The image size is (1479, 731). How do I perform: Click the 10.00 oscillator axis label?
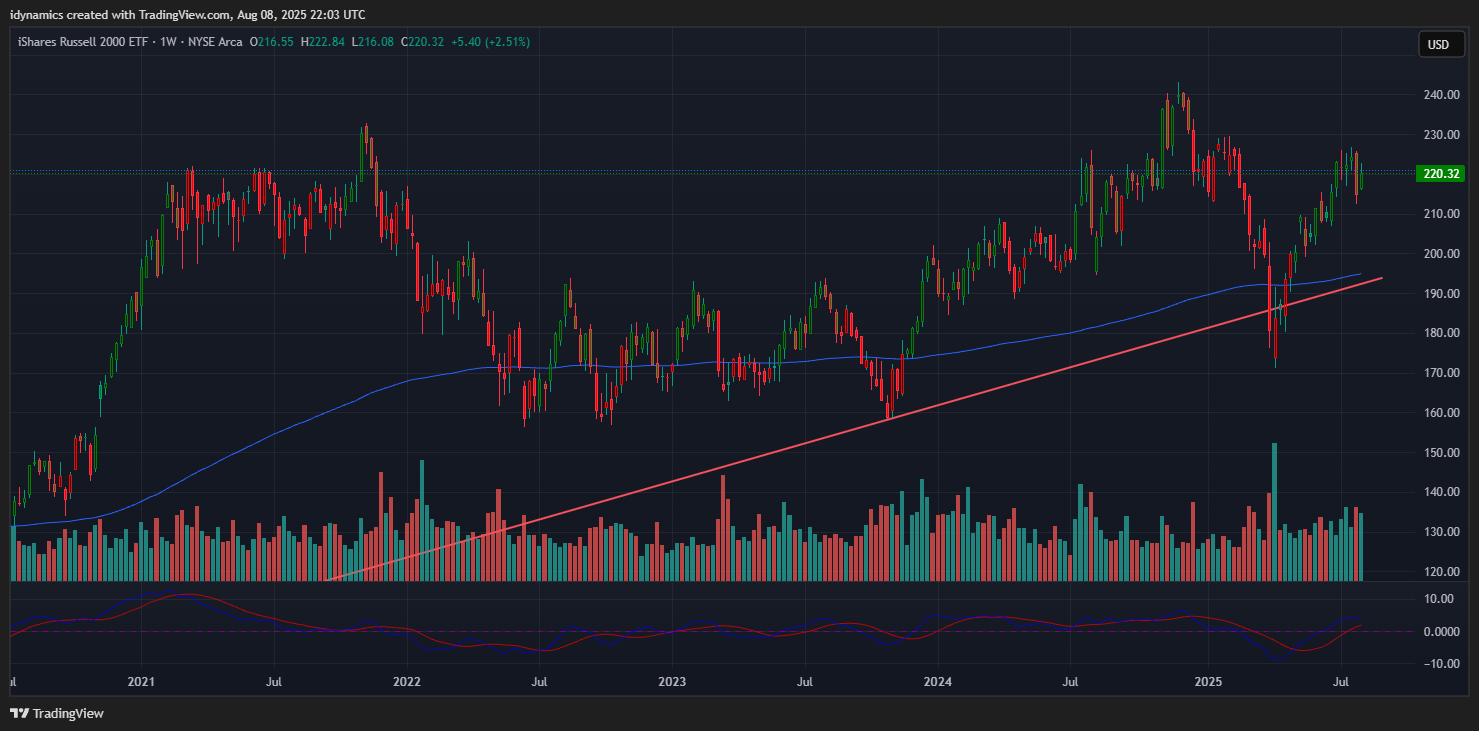click(1440, 599)
